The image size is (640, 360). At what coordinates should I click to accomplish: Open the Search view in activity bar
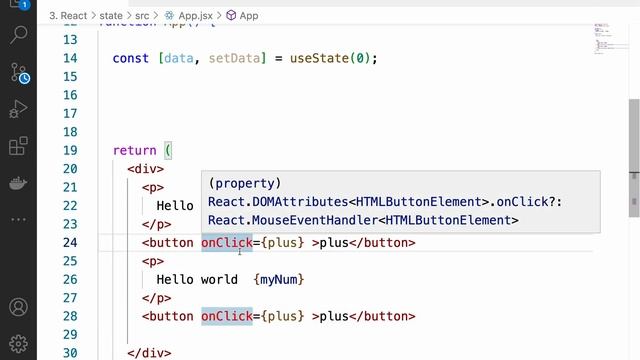18,35
